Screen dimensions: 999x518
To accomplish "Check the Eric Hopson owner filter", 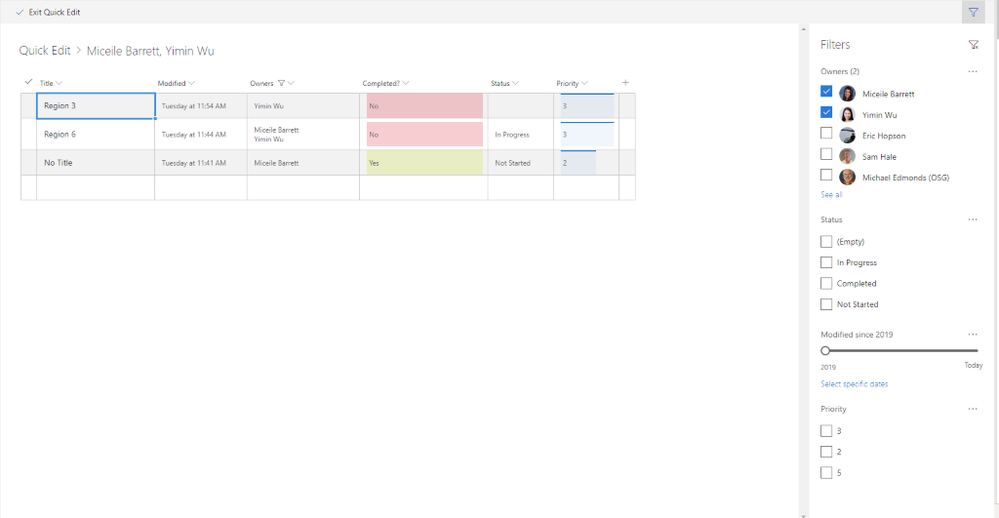I will pyautogui.click(x=826, y=133).
